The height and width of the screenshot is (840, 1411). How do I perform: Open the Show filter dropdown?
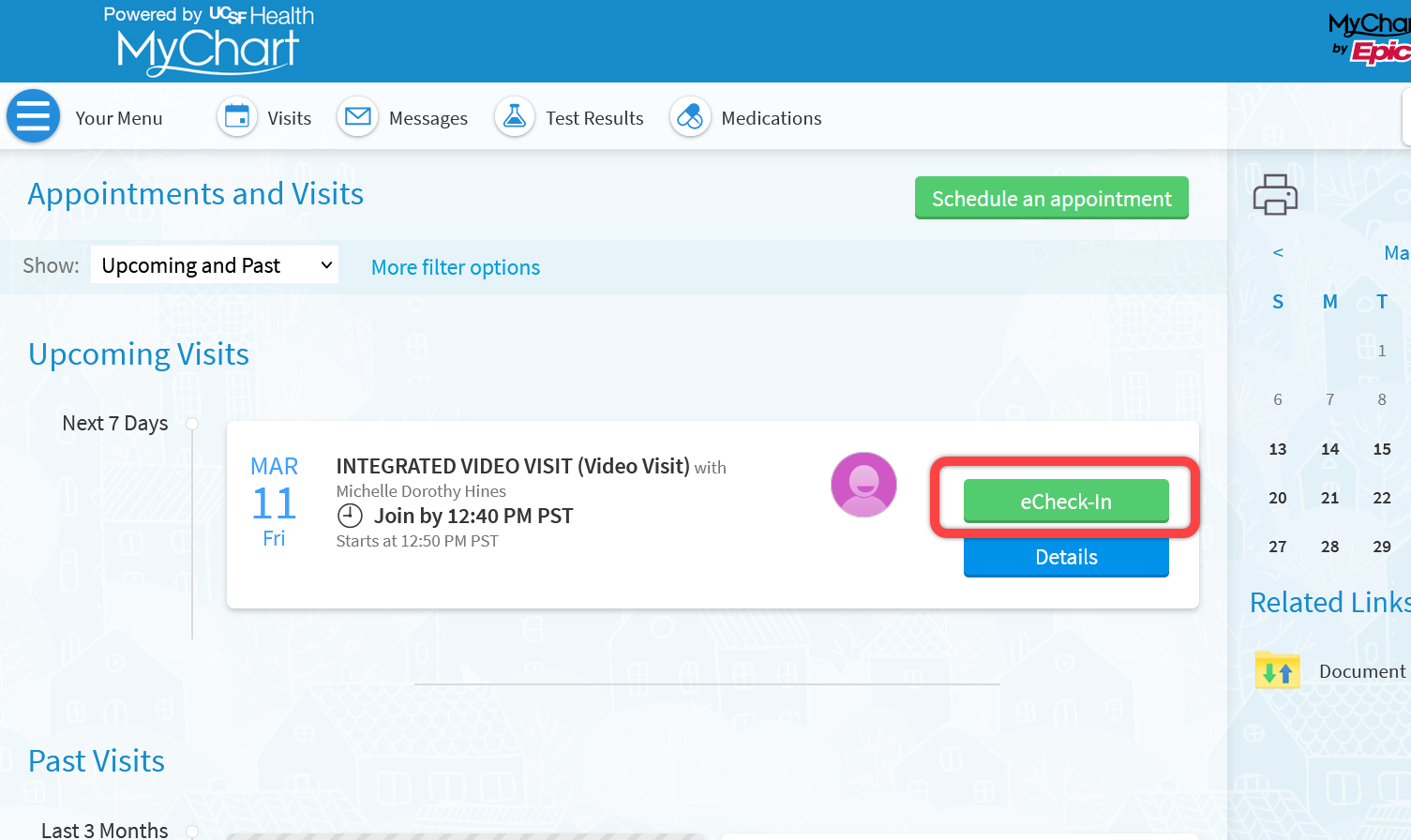(215, 265)
